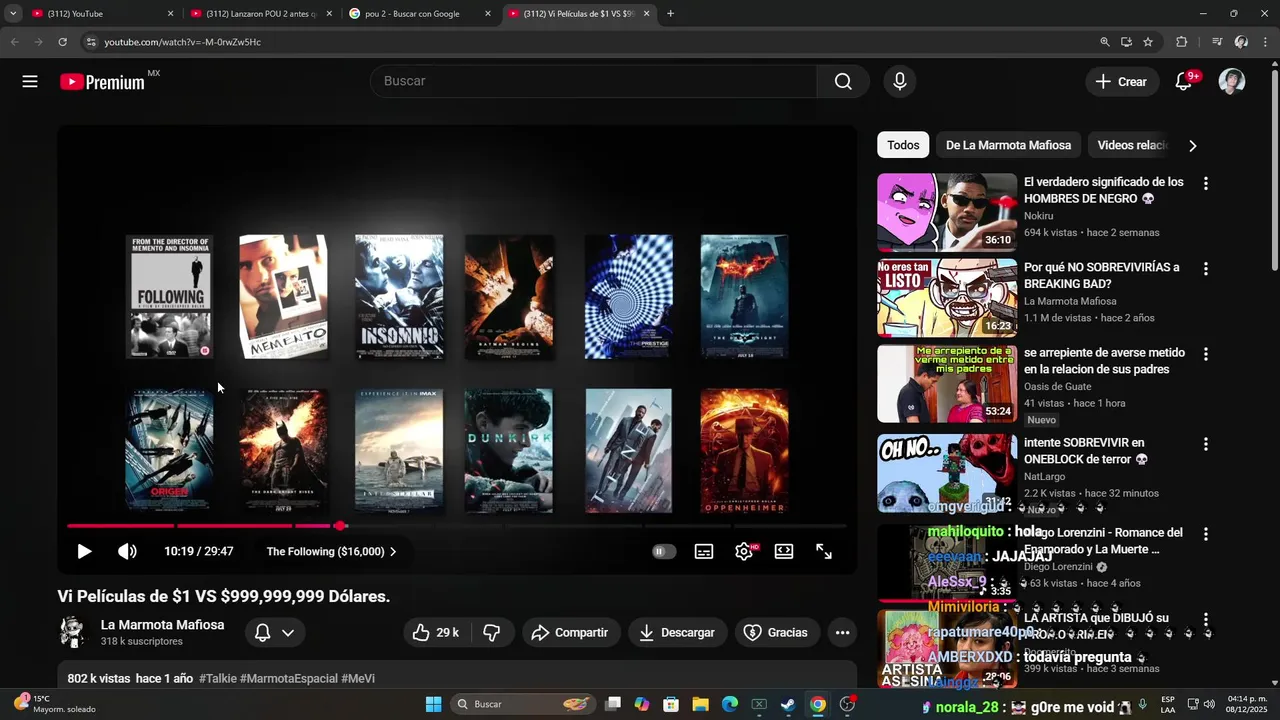1280x720 pixels.
Task: Reload the page with the refresh icon
Action: [62, 42]
